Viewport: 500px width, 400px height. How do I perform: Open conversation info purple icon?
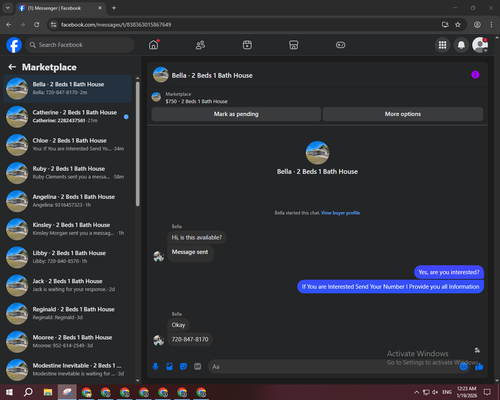475,75
